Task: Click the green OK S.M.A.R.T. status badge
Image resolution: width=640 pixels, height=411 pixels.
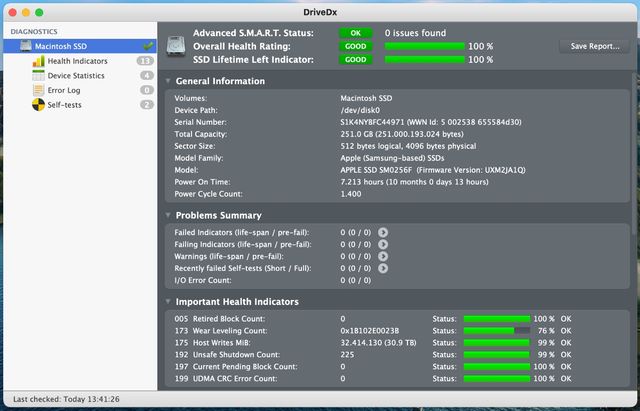Action: click(x=354, y=33)
